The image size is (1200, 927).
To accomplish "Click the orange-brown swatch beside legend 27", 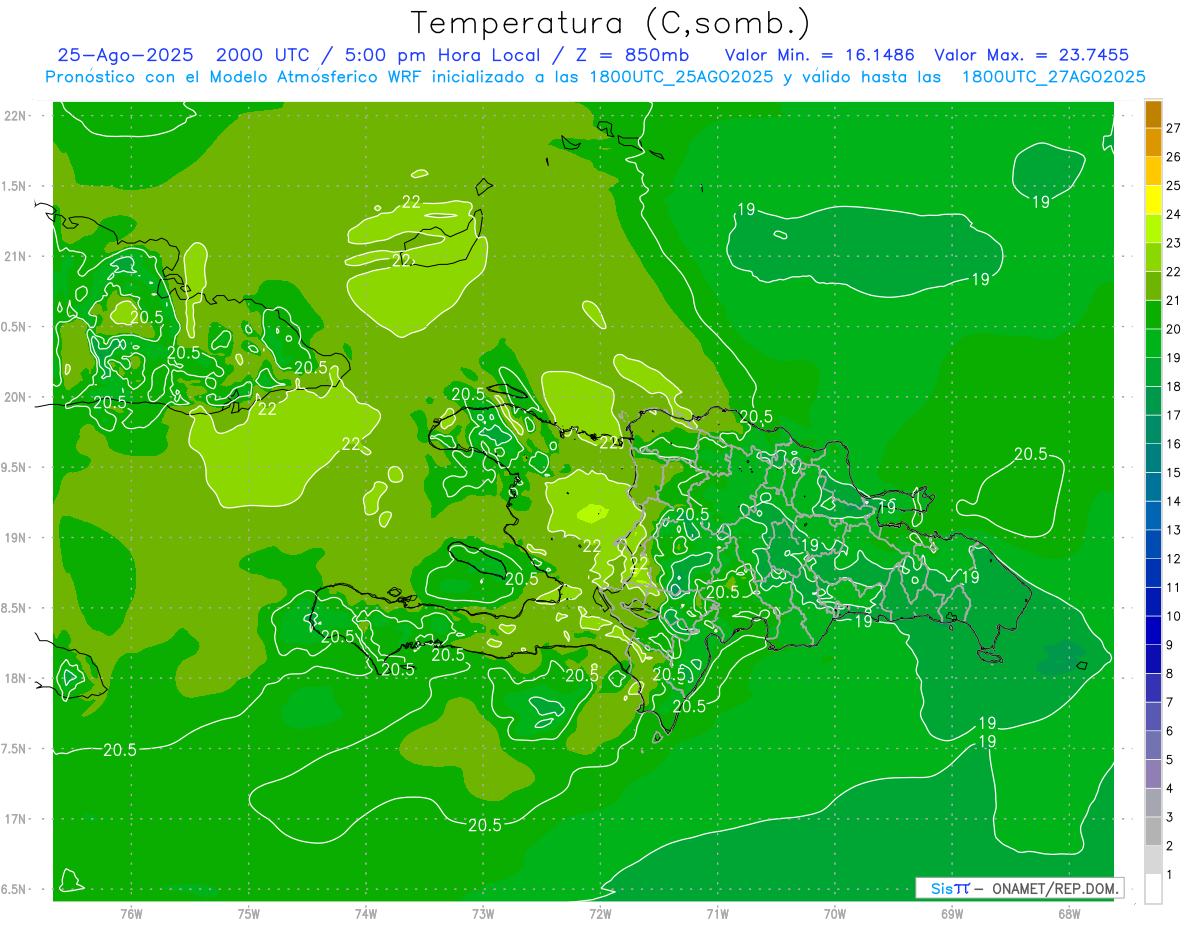I will click(1153, 114).
